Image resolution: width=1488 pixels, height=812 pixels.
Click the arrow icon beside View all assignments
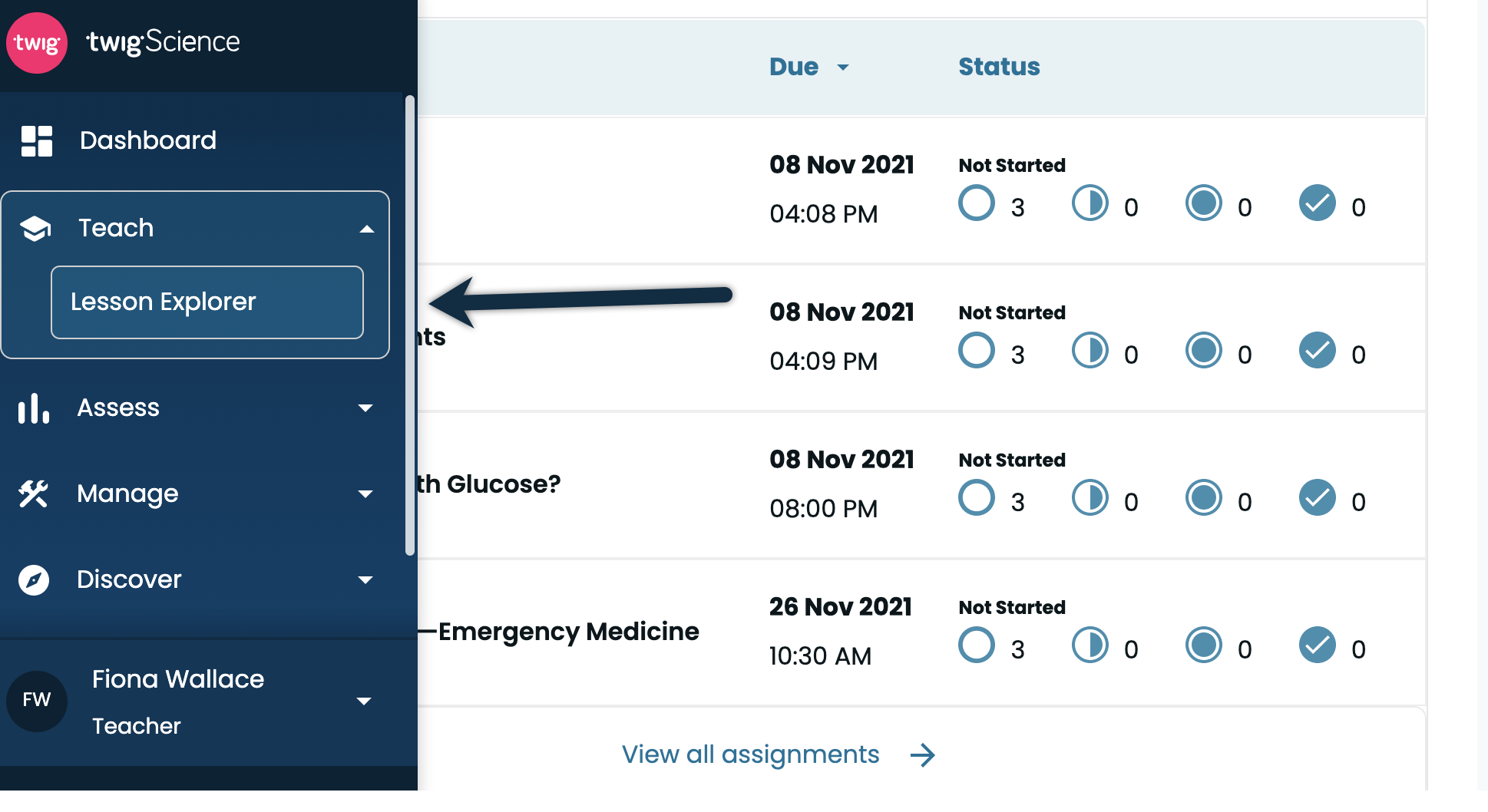click(922, 755)
